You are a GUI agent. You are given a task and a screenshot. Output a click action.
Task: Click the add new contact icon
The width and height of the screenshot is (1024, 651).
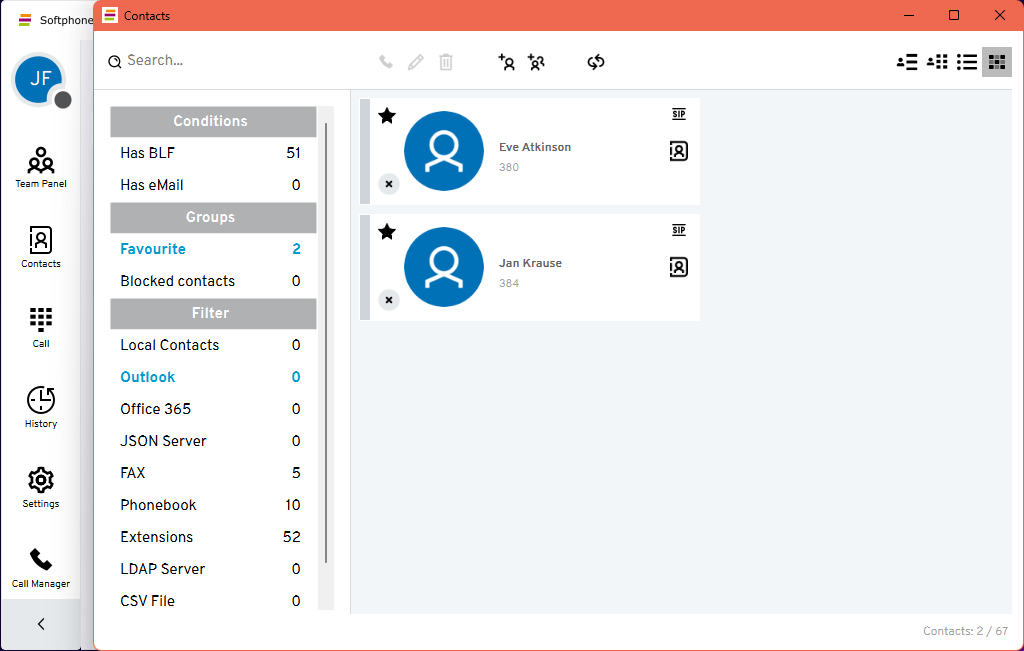(x=506, y=62)
